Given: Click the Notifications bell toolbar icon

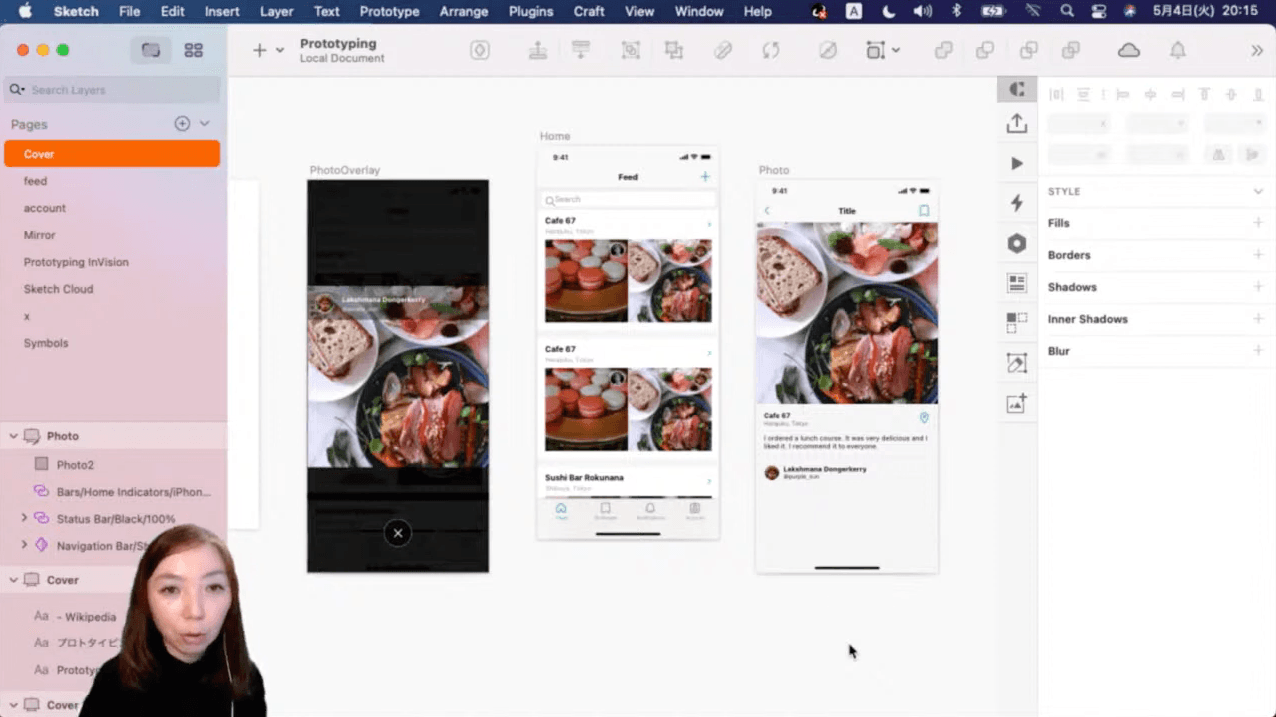Looking at the screenshot, I should point(1178,50).
